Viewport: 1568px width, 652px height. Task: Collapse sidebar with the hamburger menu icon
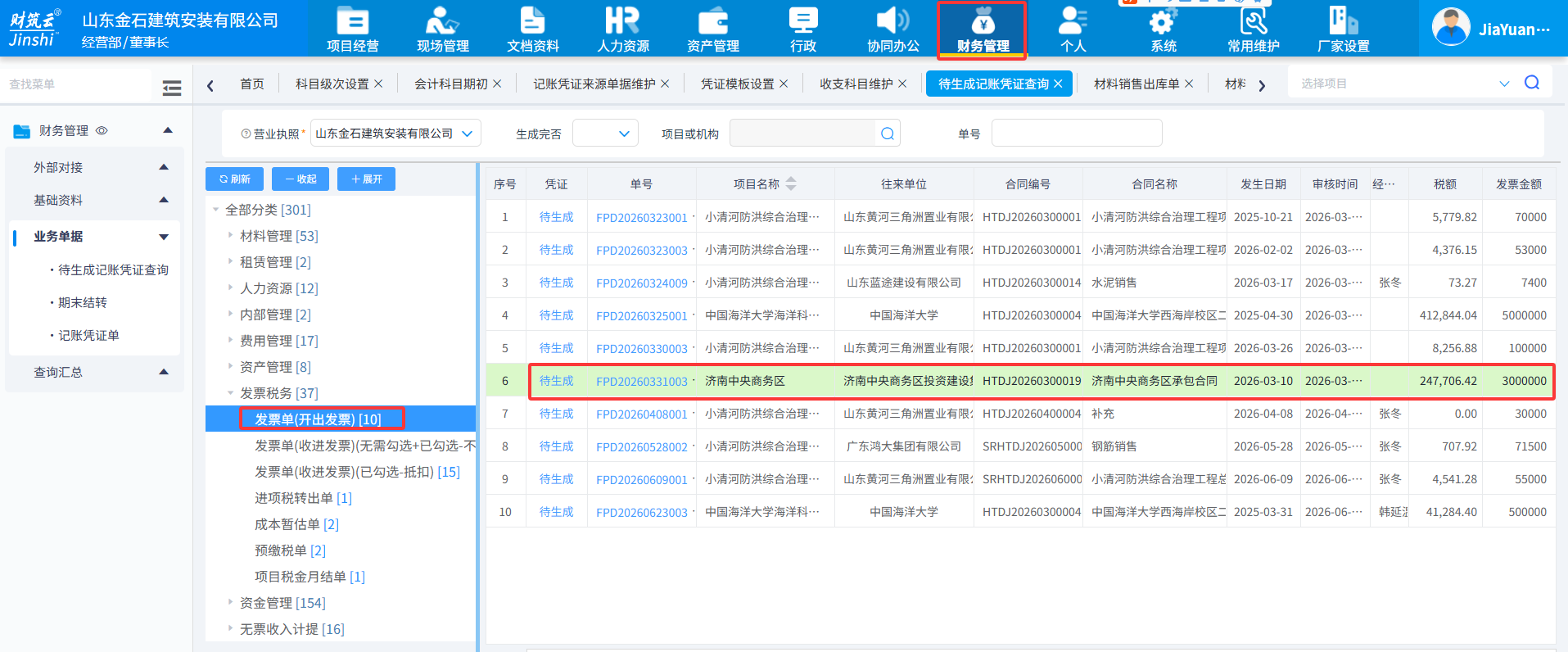pos(172,88)
